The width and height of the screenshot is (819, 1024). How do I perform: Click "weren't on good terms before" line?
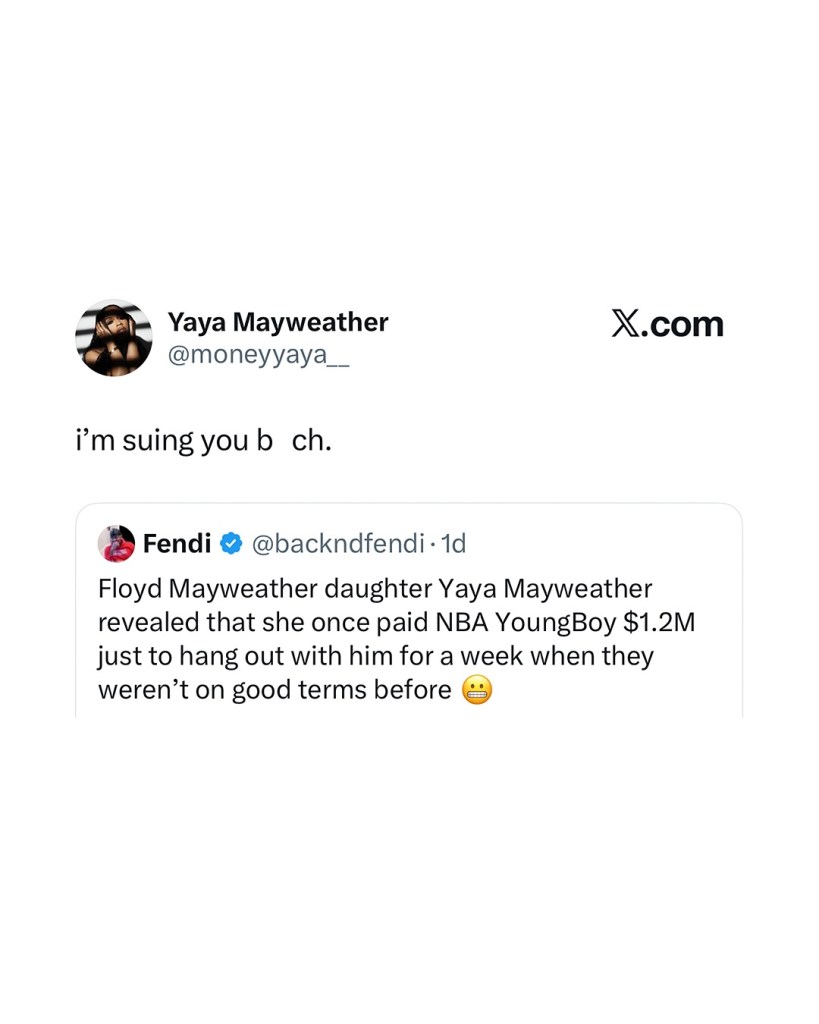pyautogui.click(x=275, y=690)
